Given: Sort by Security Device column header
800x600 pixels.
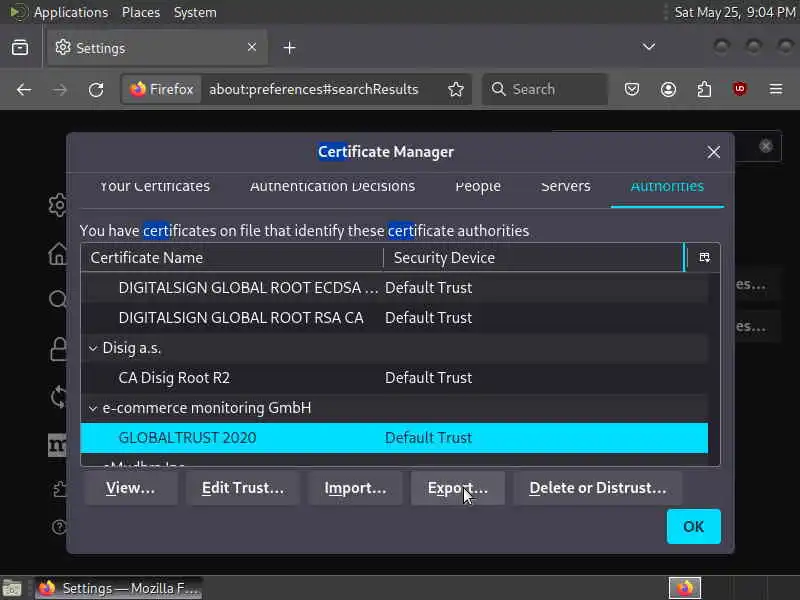Looking at the screenshot, I should (x=533, y=258).
